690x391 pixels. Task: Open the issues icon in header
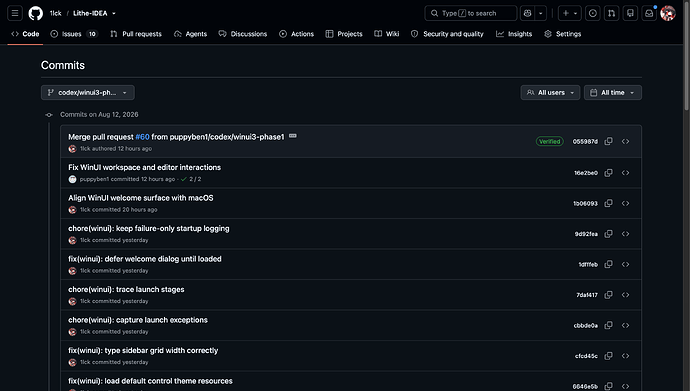(593, 13)
